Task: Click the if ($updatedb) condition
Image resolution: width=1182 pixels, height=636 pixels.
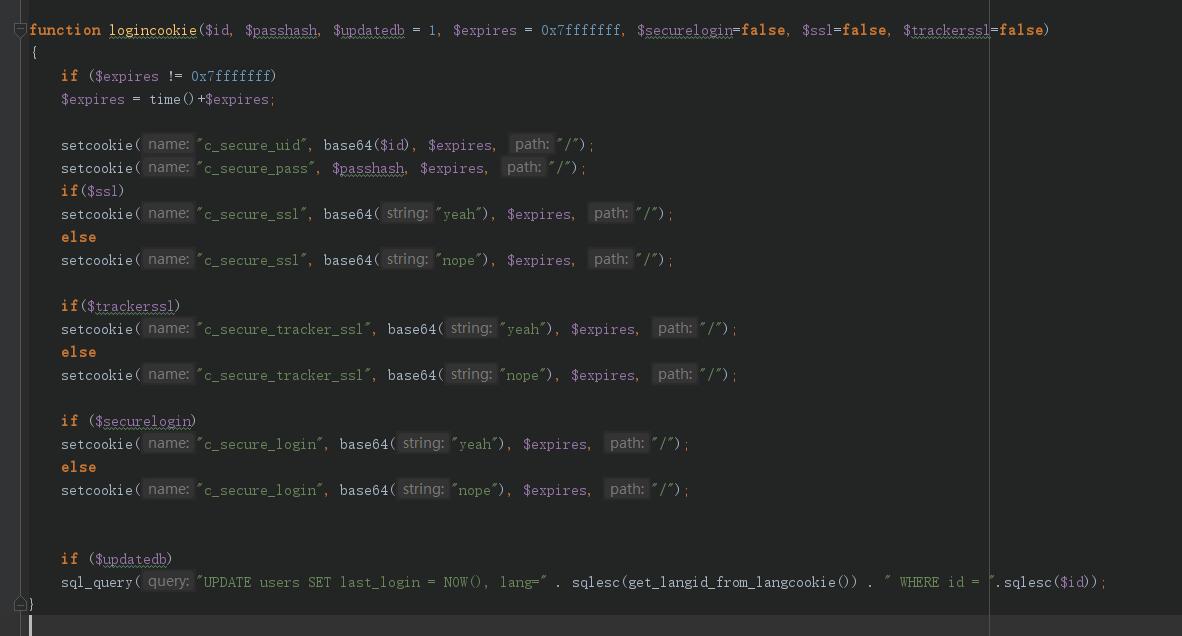Action: (x=117, y=559)
